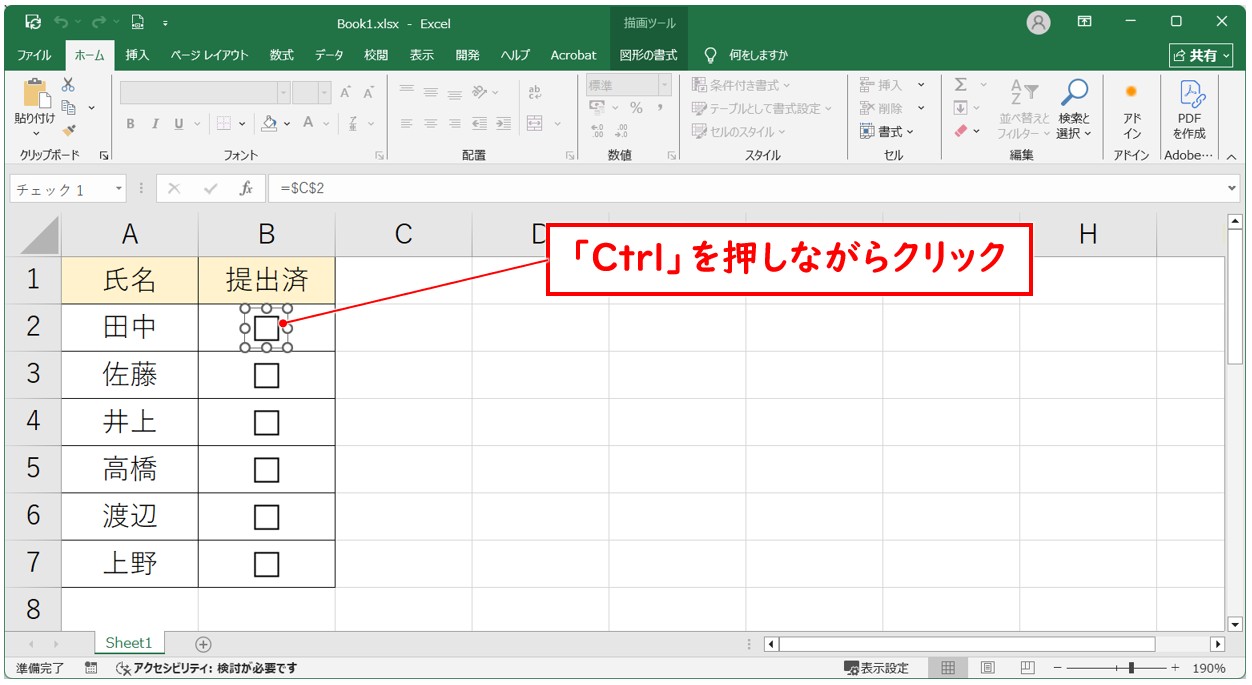
Task: Click the zoom out minus icon
Action: [1055, 668]
